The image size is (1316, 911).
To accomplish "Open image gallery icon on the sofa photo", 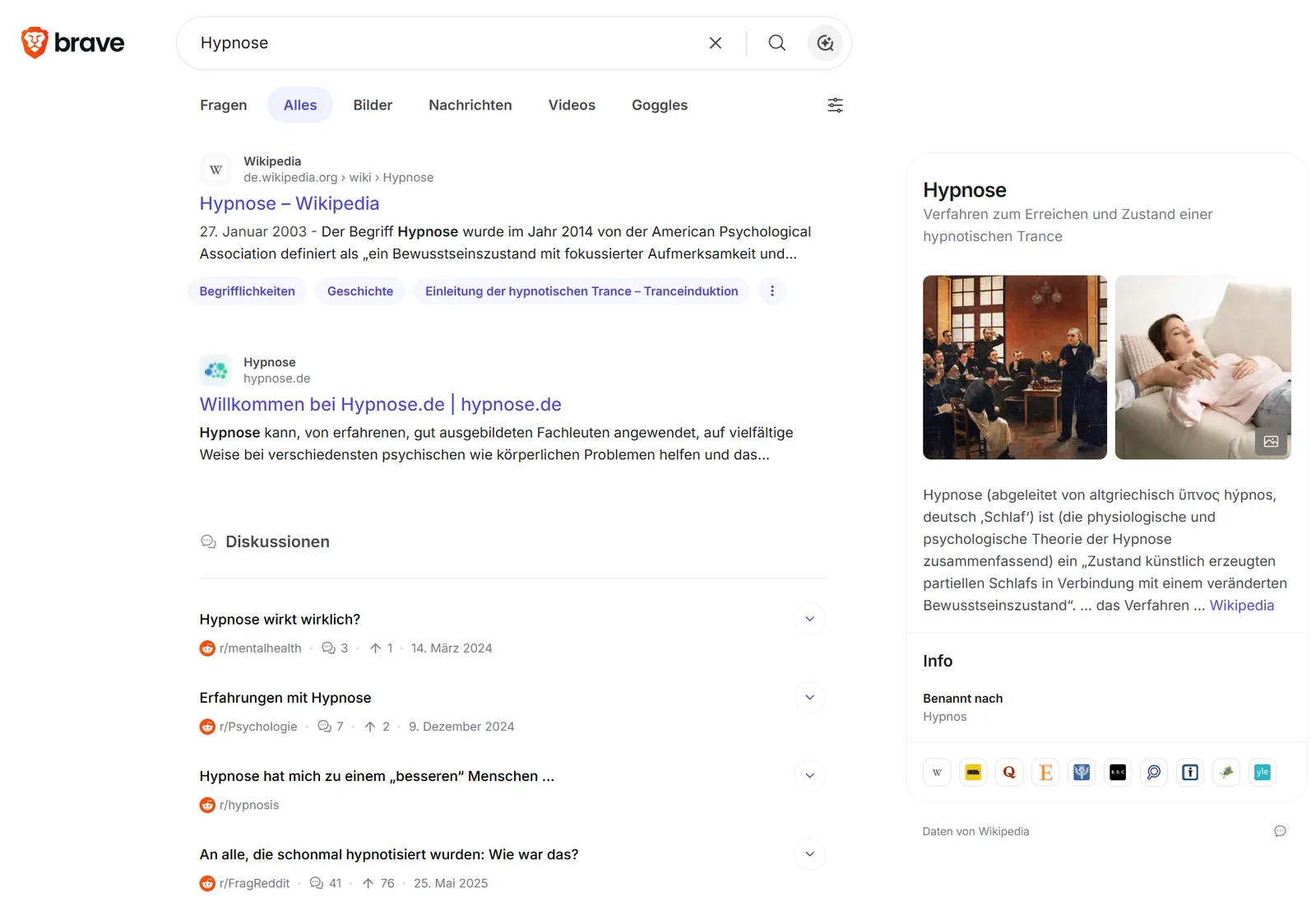I will [x=1271, y=442].
